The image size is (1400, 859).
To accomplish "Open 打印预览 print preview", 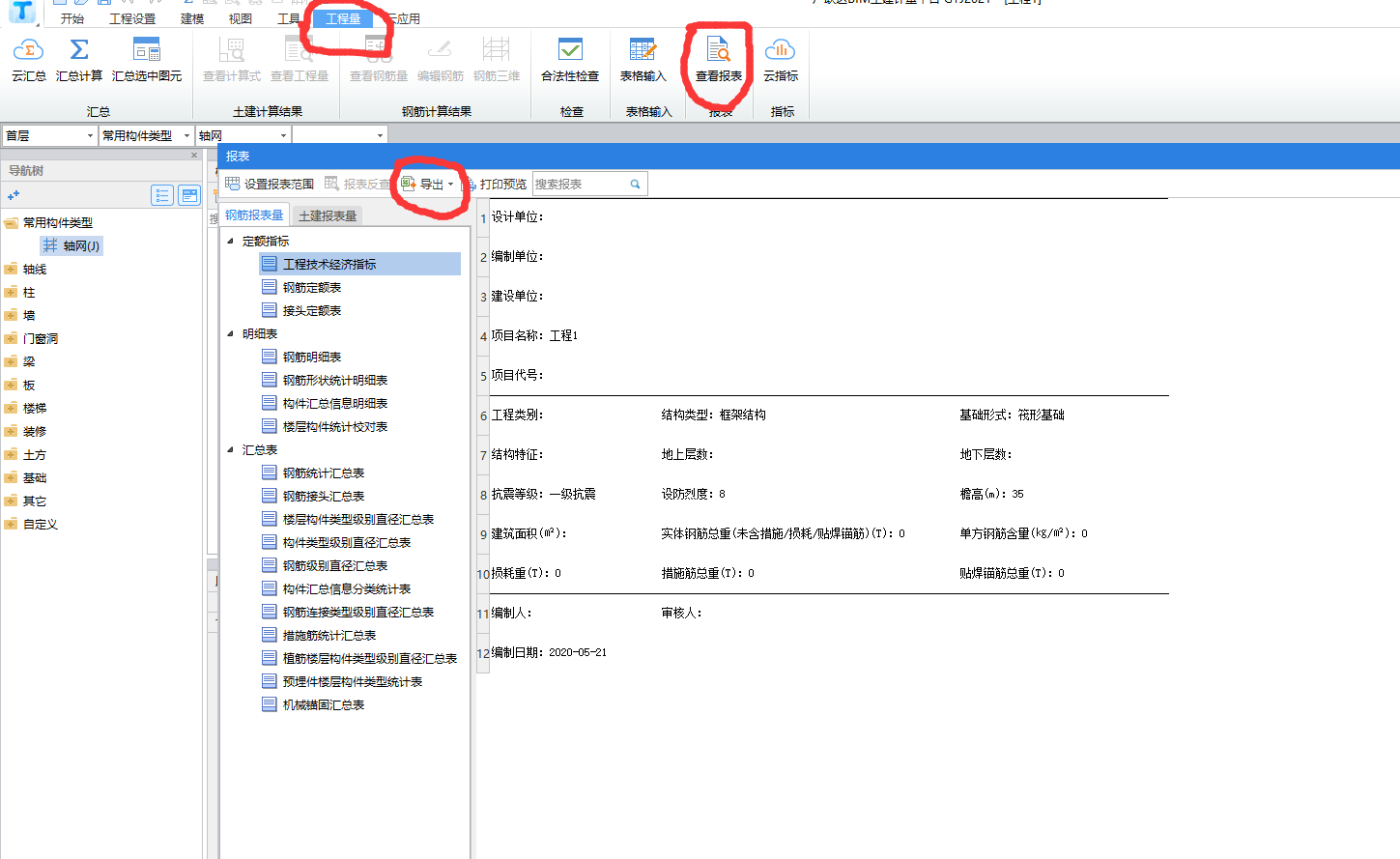I will pyautogui.click(x=497, y=184).
